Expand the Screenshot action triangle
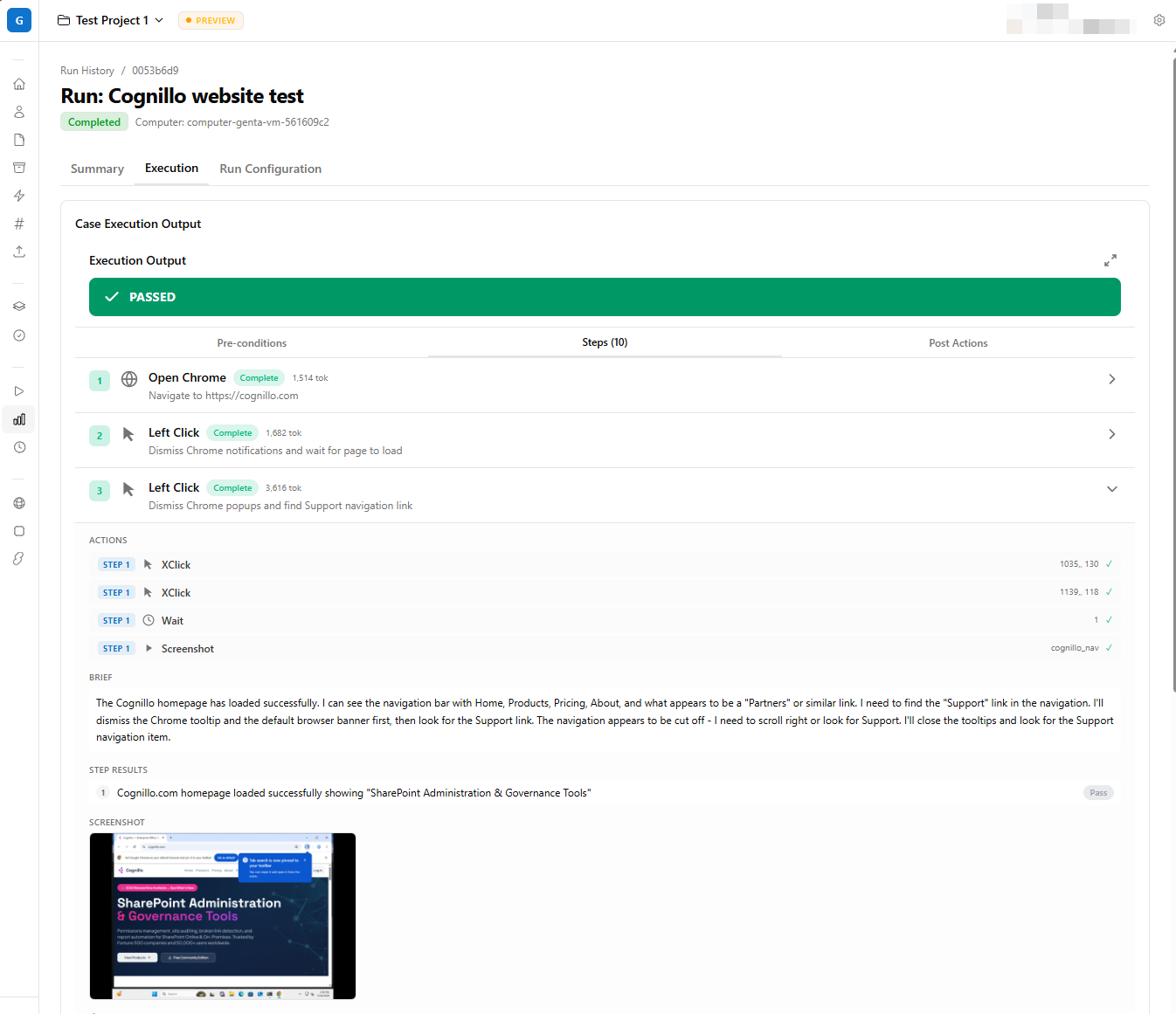 (x=149, y=648)
